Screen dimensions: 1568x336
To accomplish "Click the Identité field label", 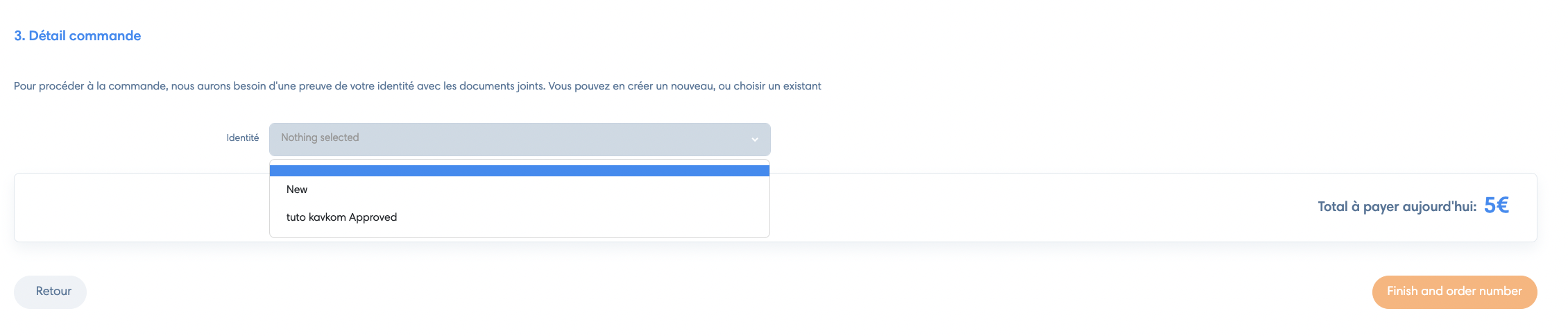I will point(243,138).
